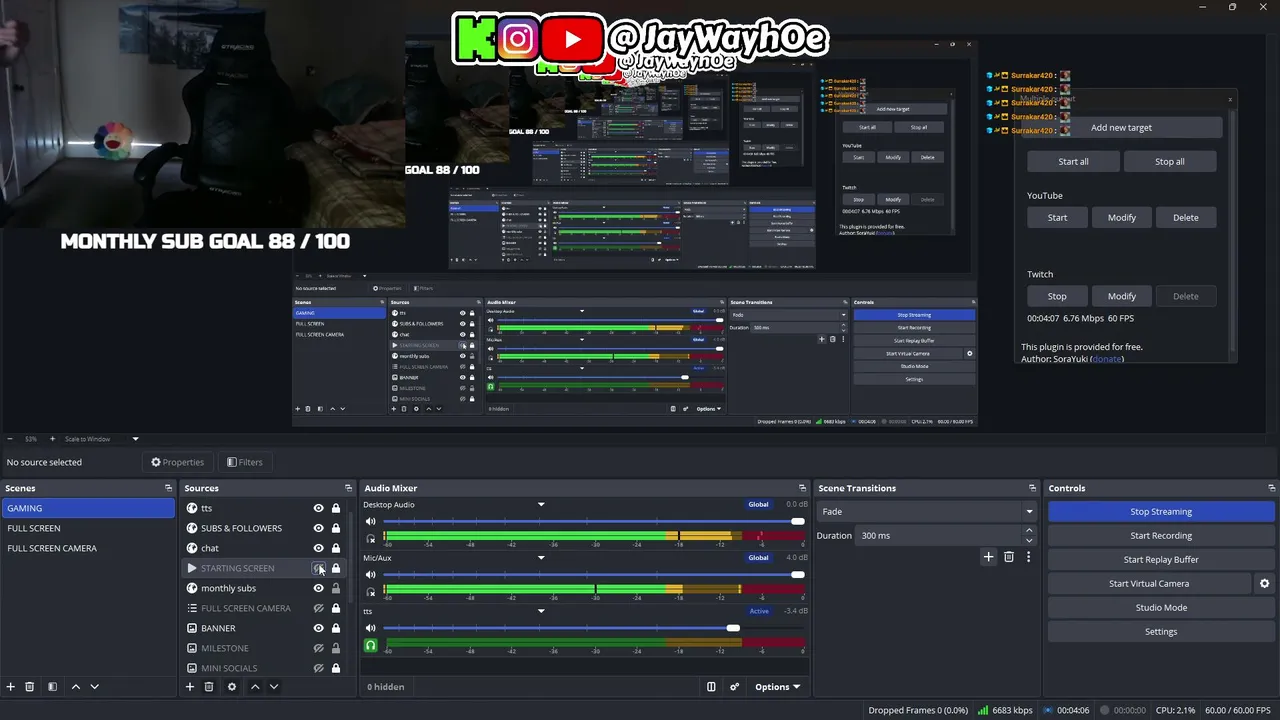
Task: Mute the Mic/Aux speaker icon
Action: coord(371,575)
